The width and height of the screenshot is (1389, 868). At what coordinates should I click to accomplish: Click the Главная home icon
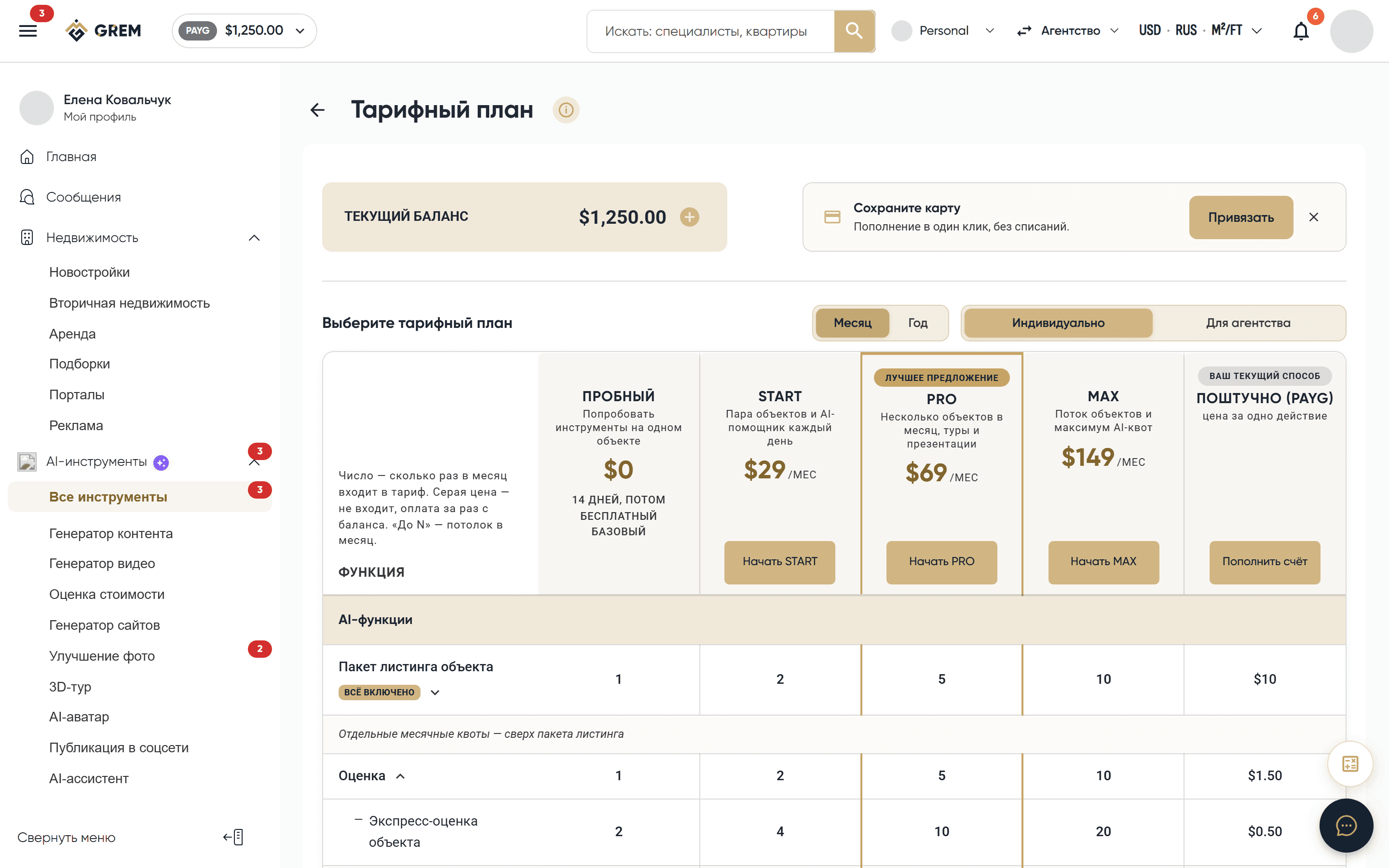[27, 157]
